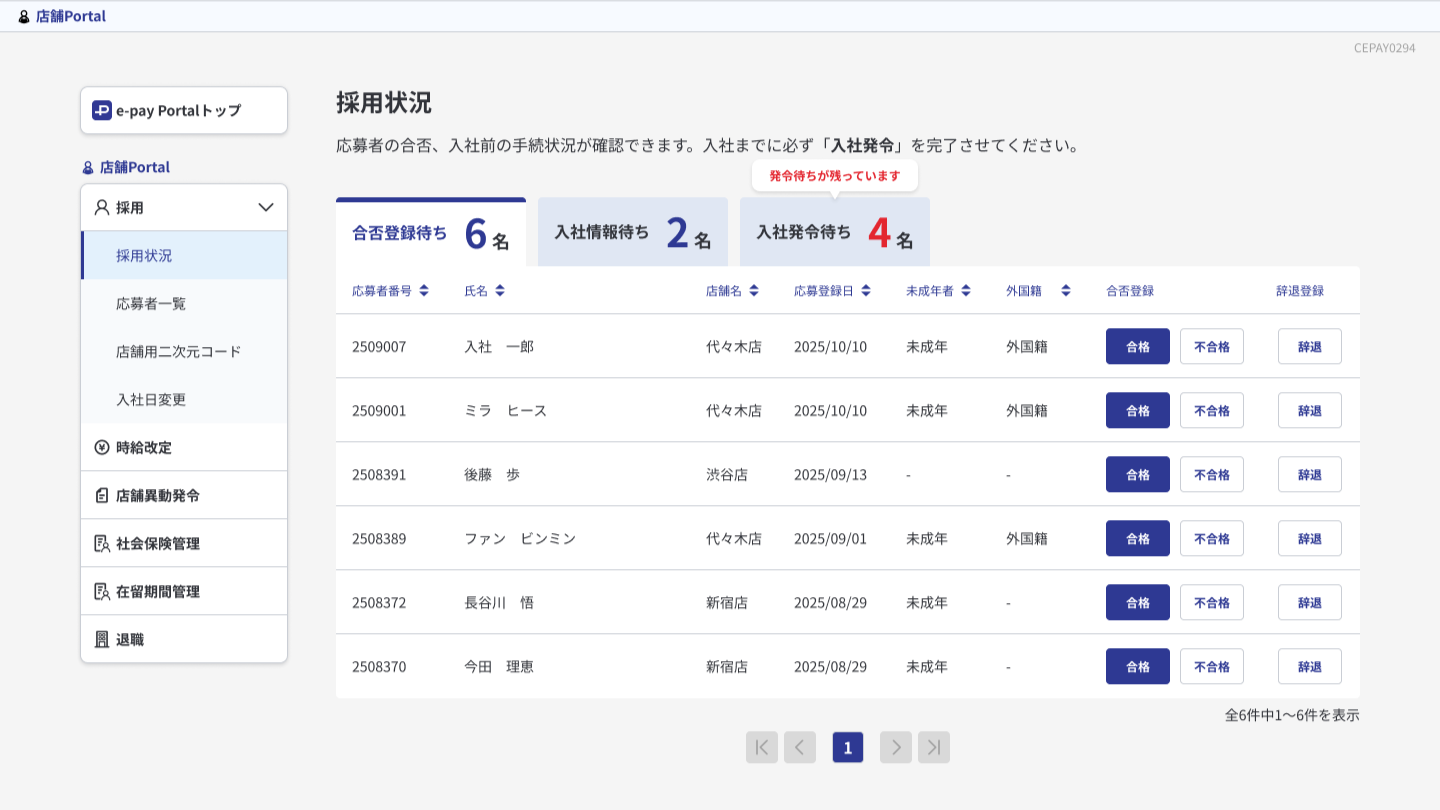The width and height of the screenshot is (1440, 810).
Task: Sort by 外国籍 column
Action: point(1066,291)
